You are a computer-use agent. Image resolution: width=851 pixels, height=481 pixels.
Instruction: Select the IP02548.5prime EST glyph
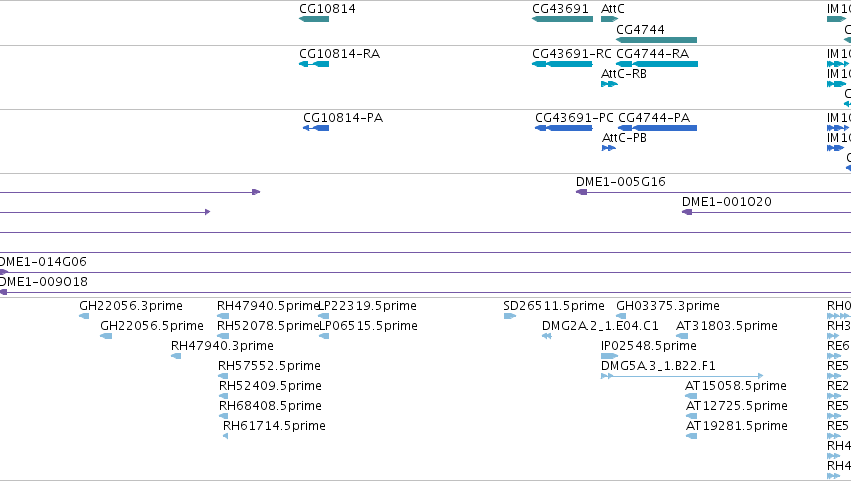609,356
